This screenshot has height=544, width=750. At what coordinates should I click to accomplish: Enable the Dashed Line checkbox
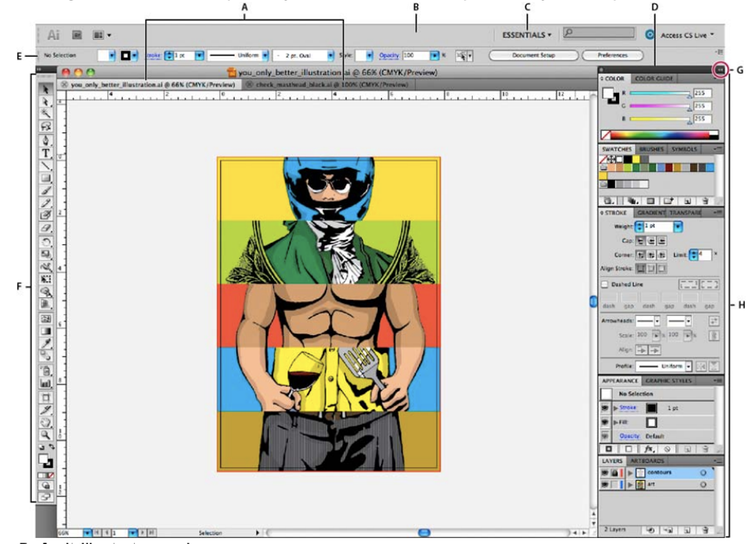[x=605, y=284]
